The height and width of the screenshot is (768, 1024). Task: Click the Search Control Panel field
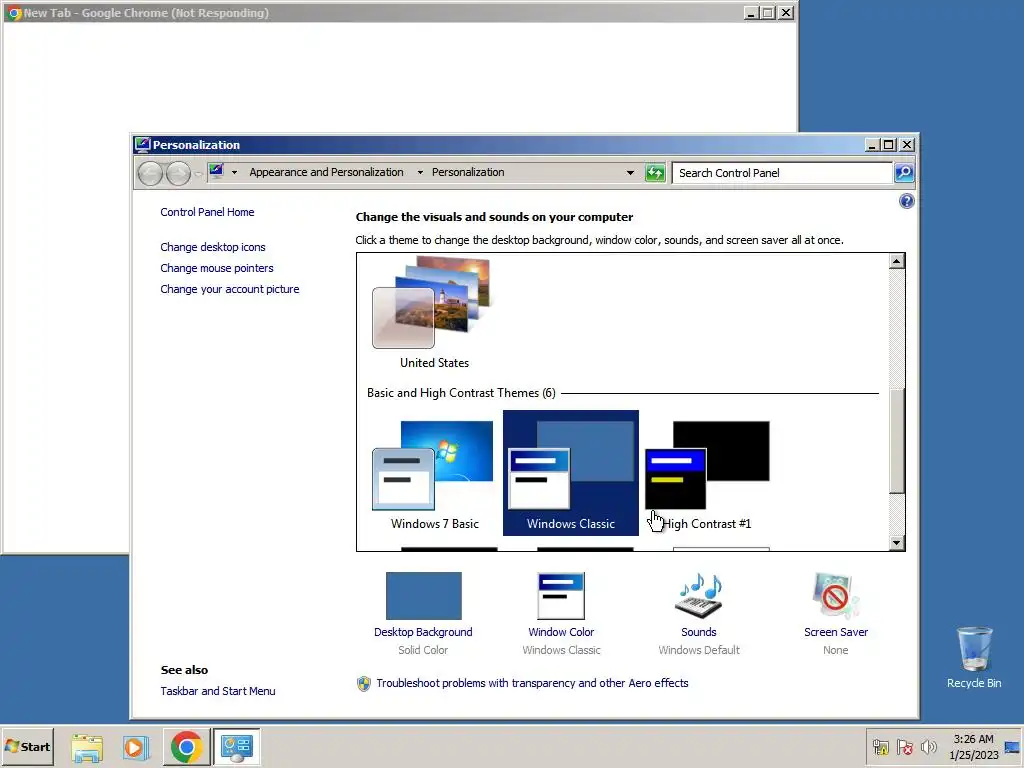point(782,173)
